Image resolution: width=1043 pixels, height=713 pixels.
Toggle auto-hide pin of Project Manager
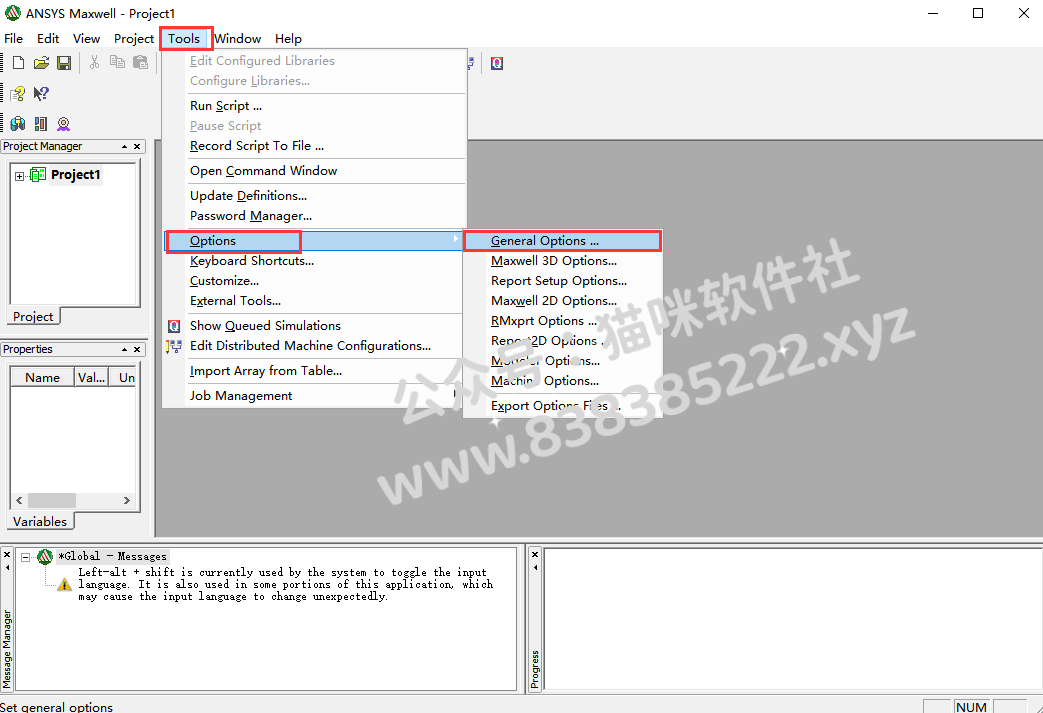[124, 146]
